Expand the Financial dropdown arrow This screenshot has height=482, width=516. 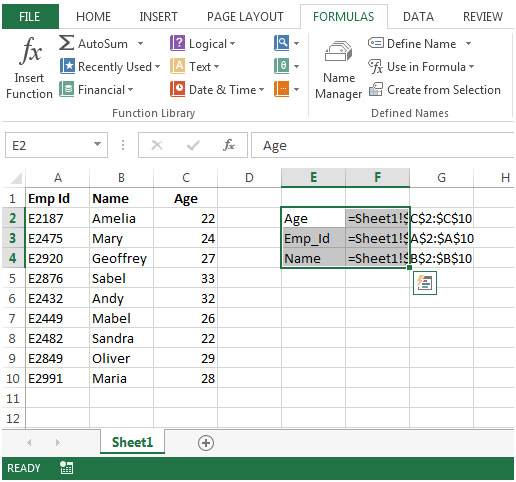[130, 90]
